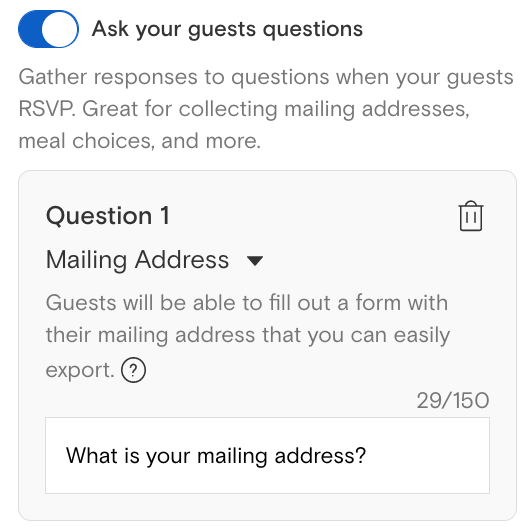Click the 'meal choices, and more.' text line
This screenshot has height=530, width=530.
pos(140,141)
